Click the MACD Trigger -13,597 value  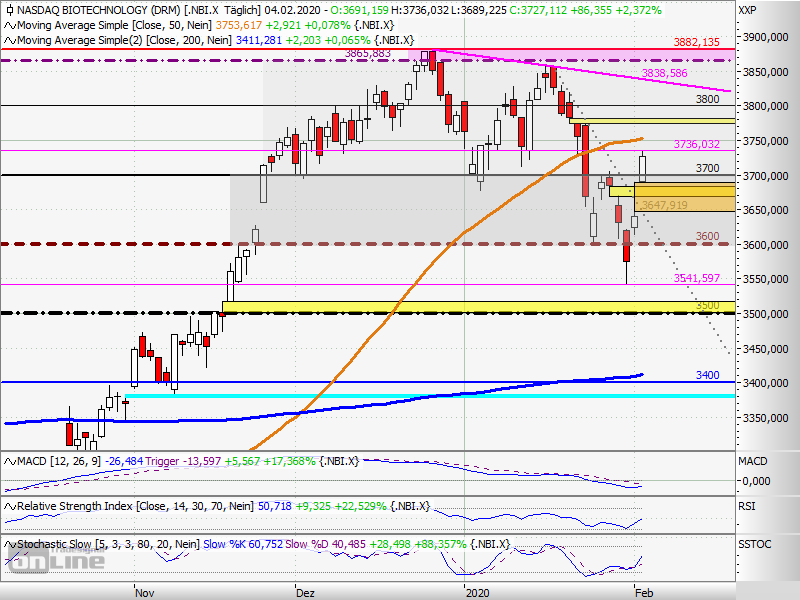pos(183,461)
